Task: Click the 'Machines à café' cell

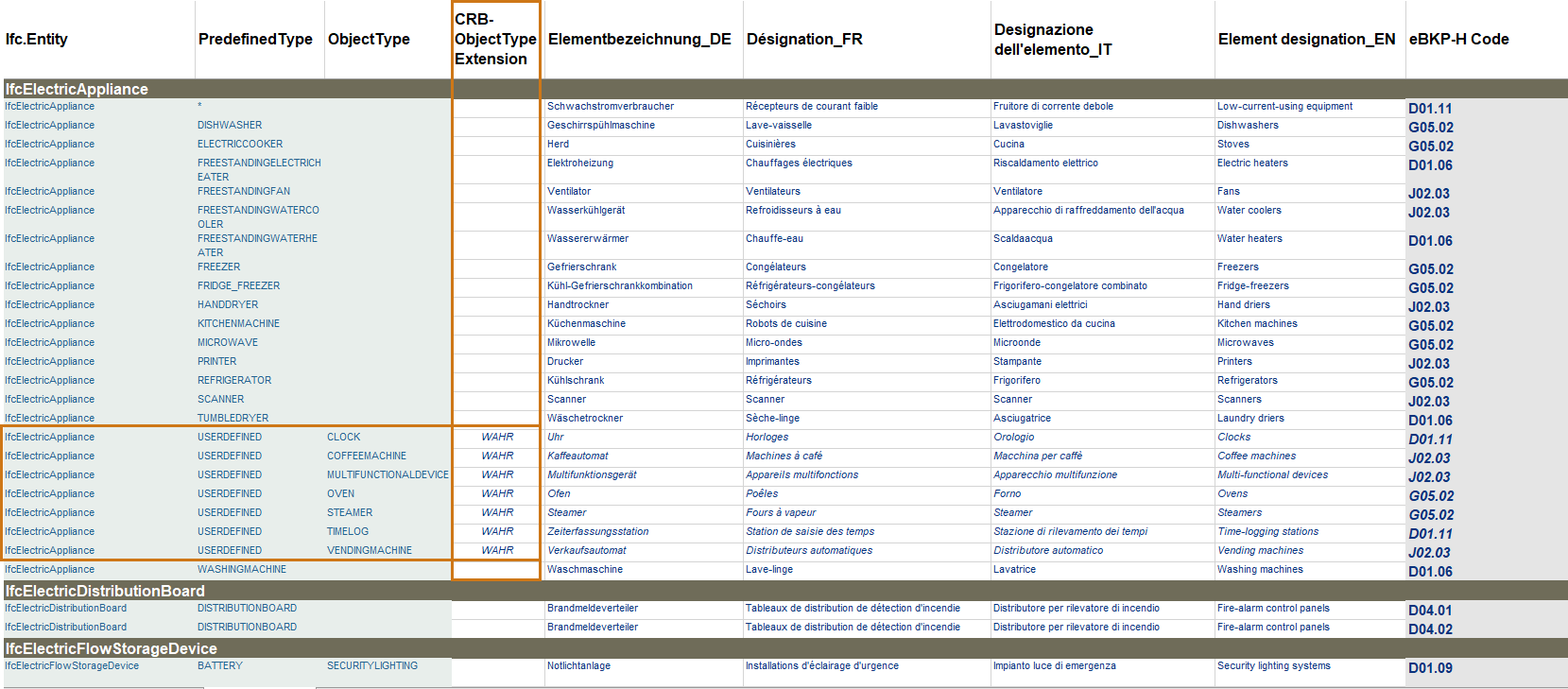Action: pos(784,456)
